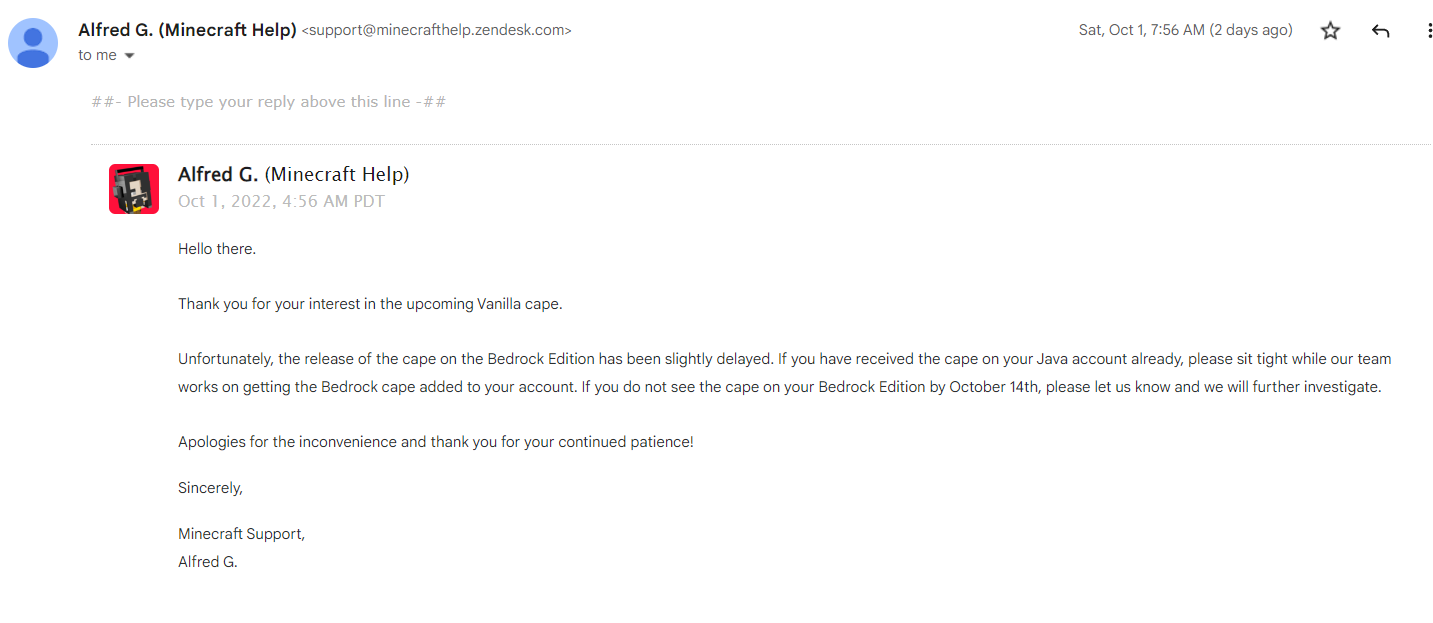Expand recipient details arrow beside "to me"

point(129,56)
